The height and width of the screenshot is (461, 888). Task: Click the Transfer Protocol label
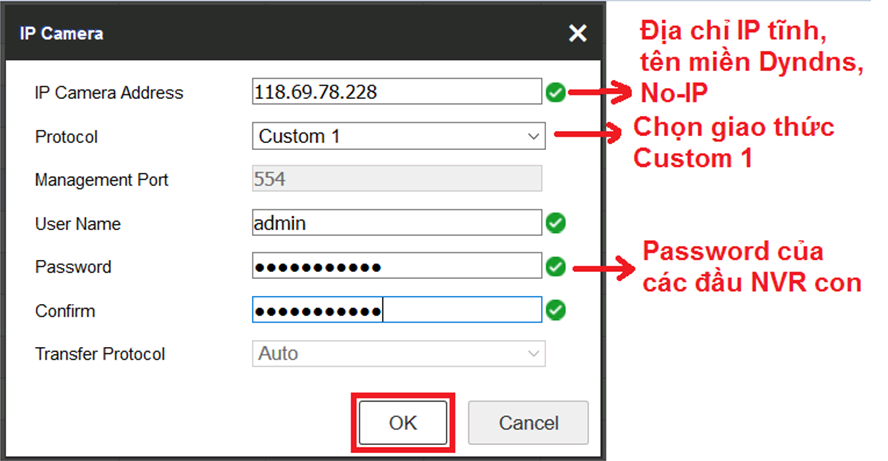click(100, 354)
